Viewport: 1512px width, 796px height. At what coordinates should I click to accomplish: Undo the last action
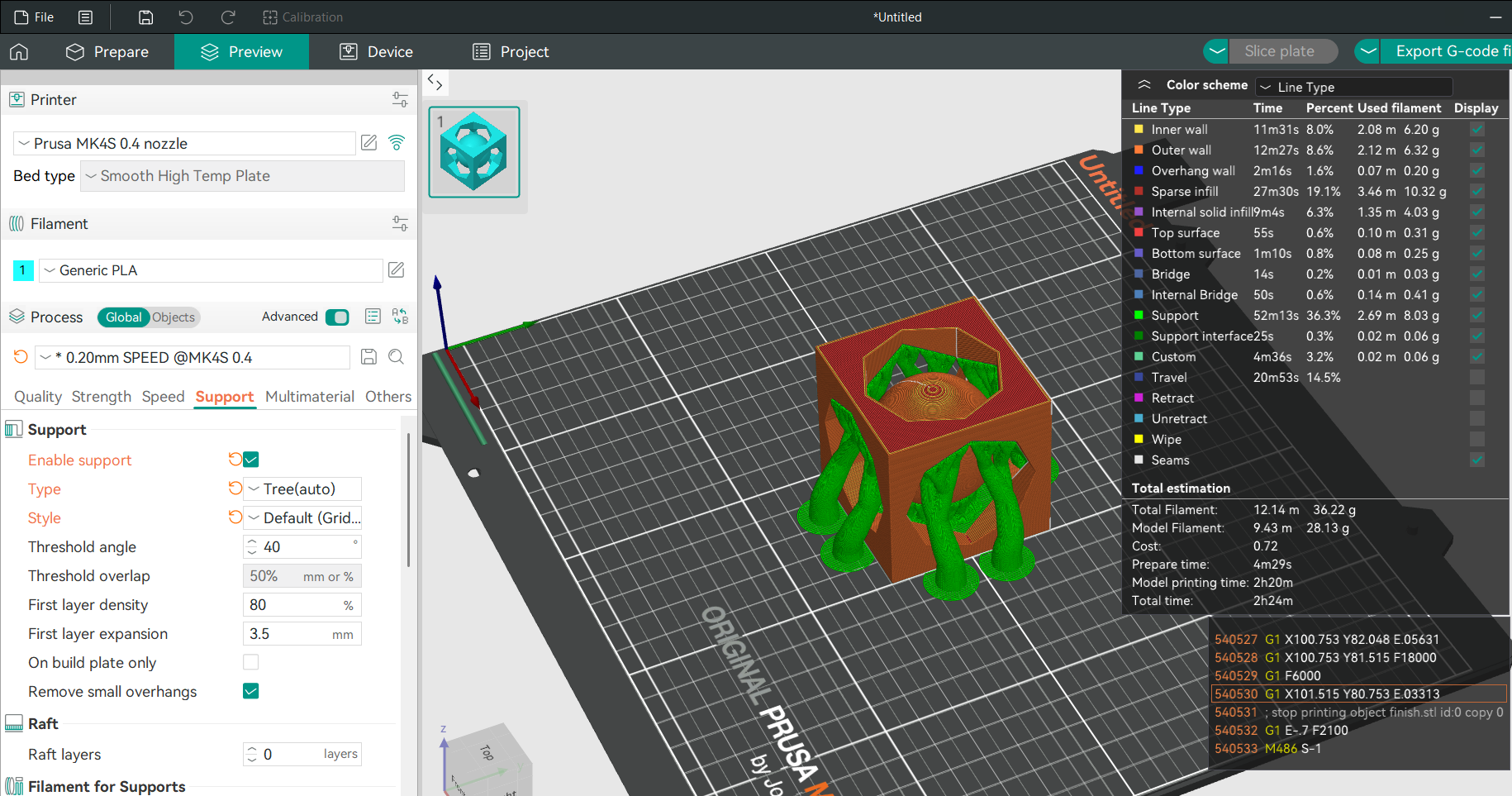(x=186, y=17)
